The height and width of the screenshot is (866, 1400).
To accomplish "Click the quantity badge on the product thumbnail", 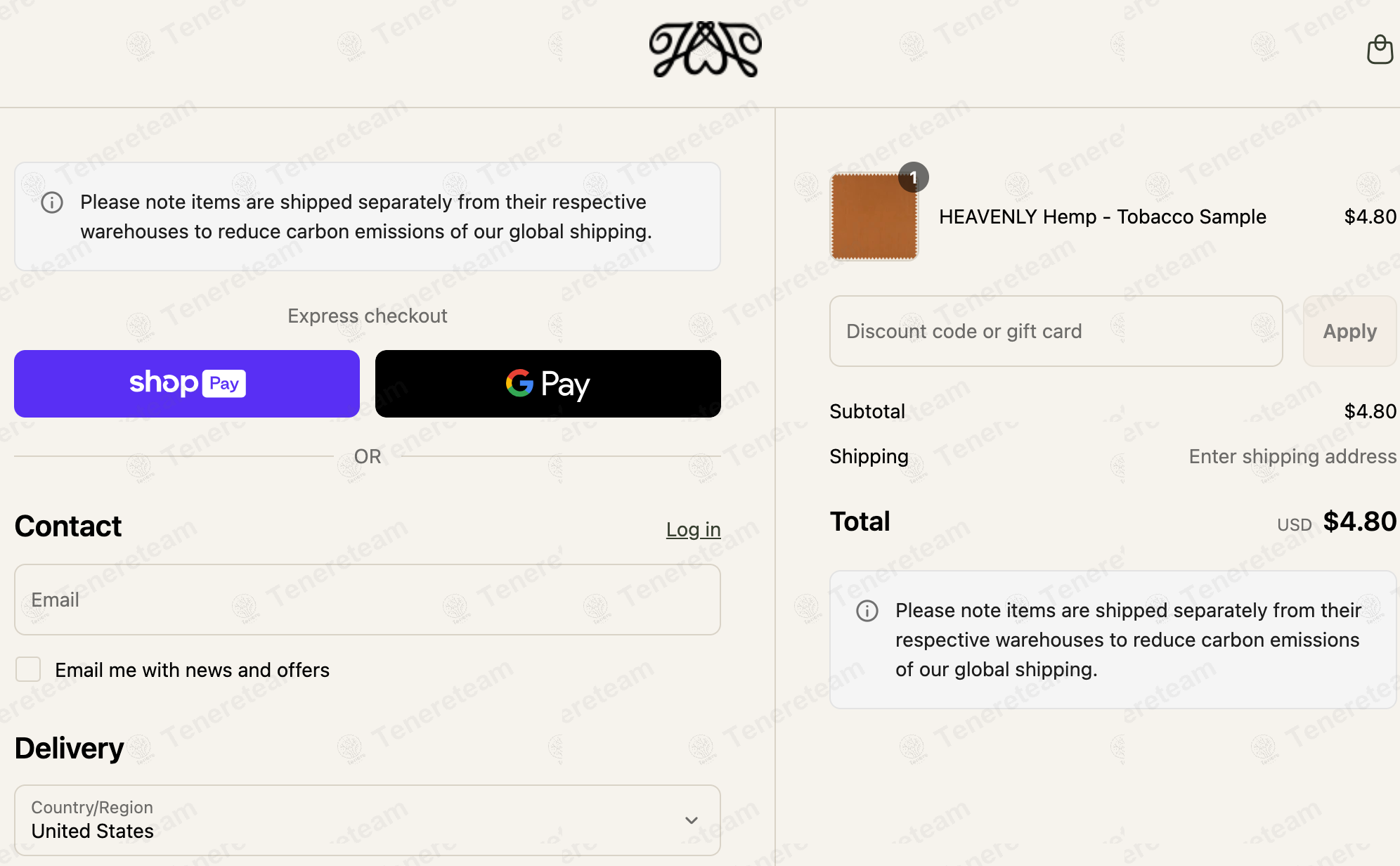I will click(x=913, y=178).
